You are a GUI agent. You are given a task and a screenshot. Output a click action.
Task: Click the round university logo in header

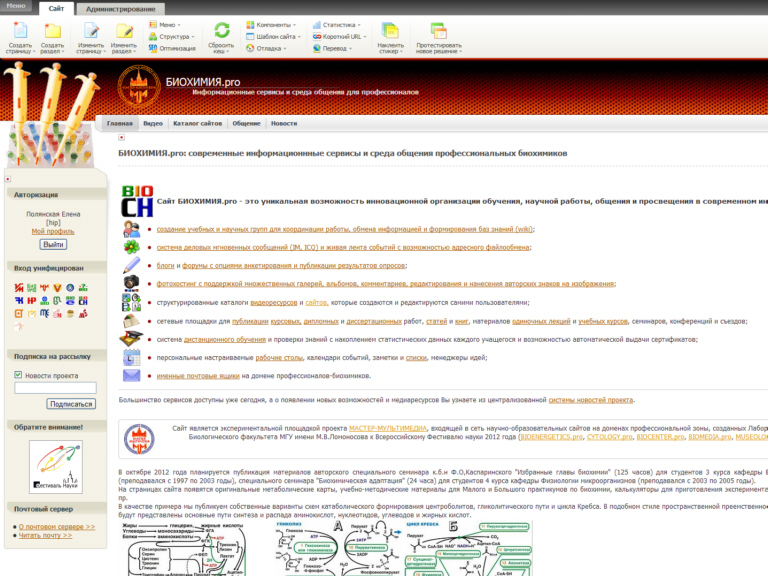coord(139,87)
